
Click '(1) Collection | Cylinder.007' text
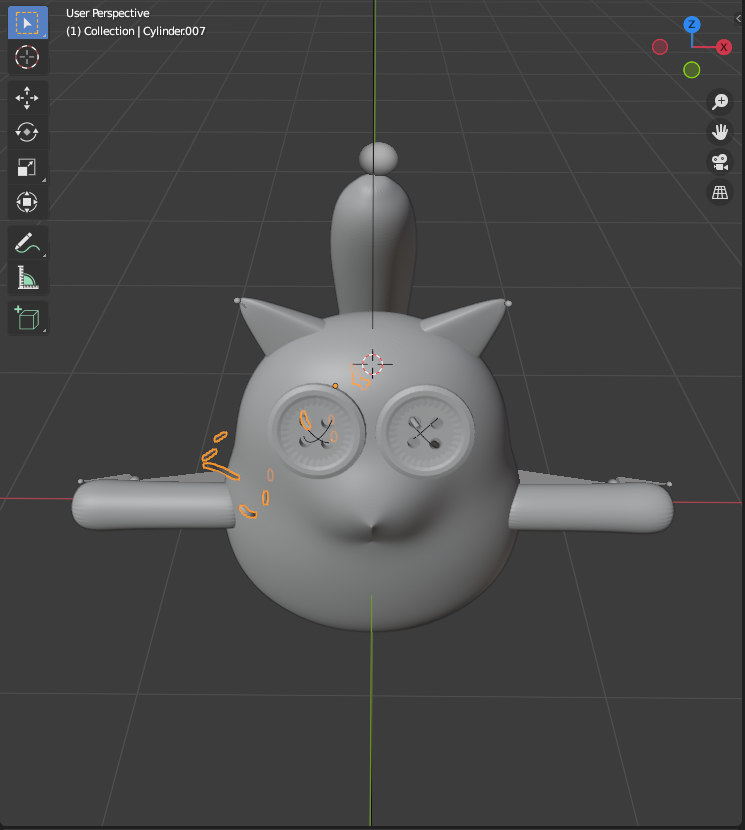[x=136, y=31]
